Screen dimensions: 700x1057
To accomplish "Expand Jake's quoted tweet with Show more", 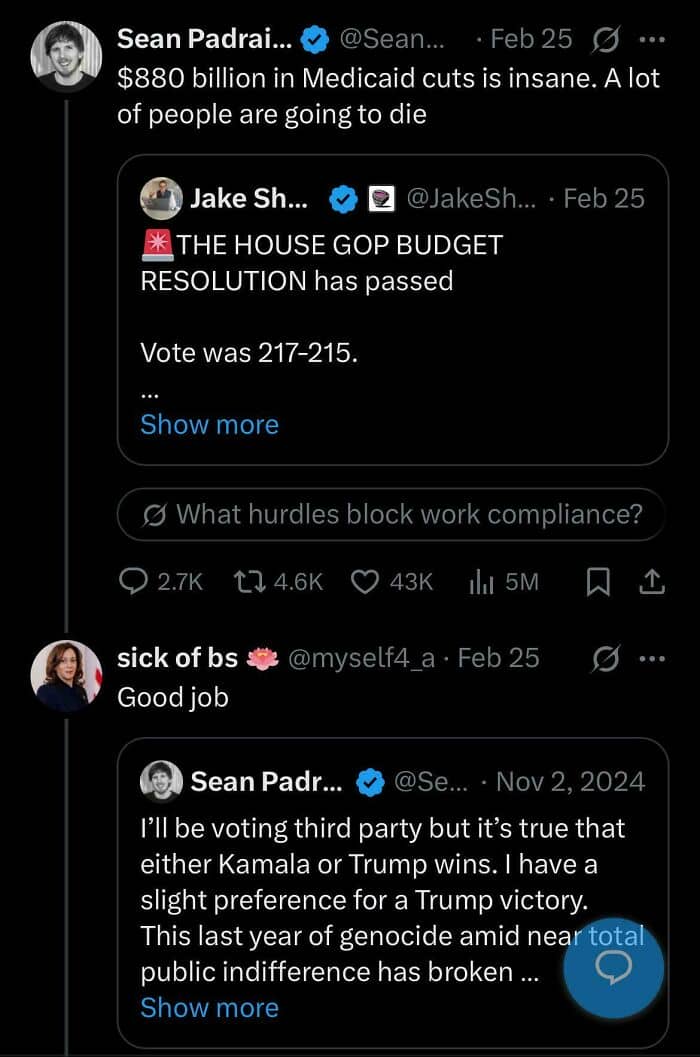I will 209,424.
